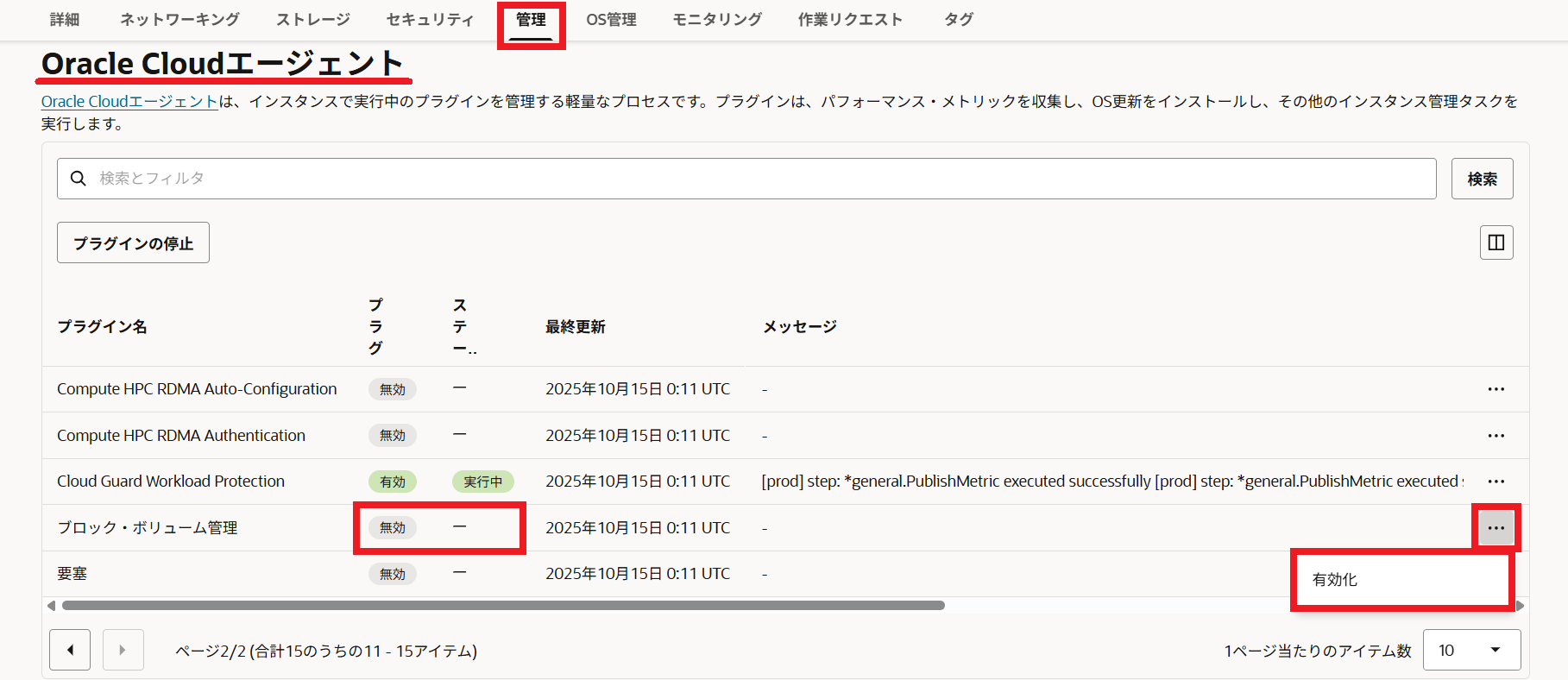This screenshot has height=680, width=1568.
Task: Open the 作業リクエスト tab
Action: pos(850,20)
